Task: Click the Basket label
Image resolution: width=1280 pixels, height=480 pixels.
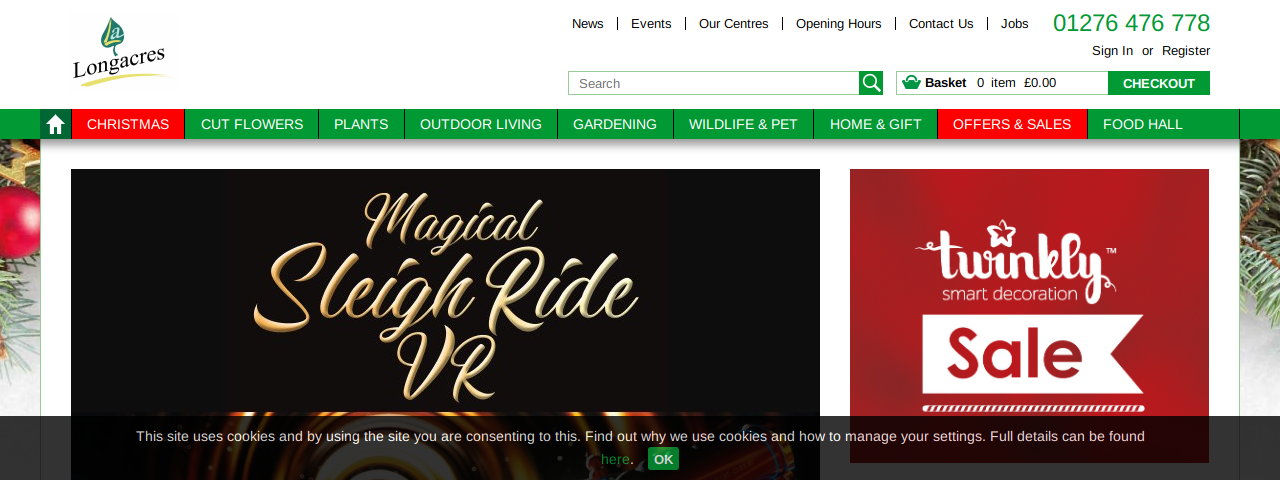Action: click(945, 83)
